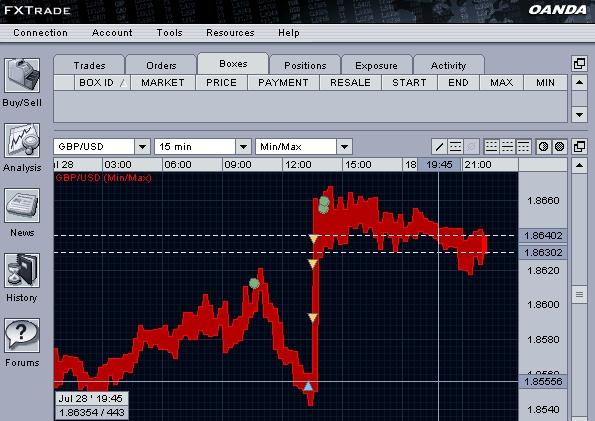Switch to the Orders tab
This screenshot has width=595, height=421.
pos(161,65)
